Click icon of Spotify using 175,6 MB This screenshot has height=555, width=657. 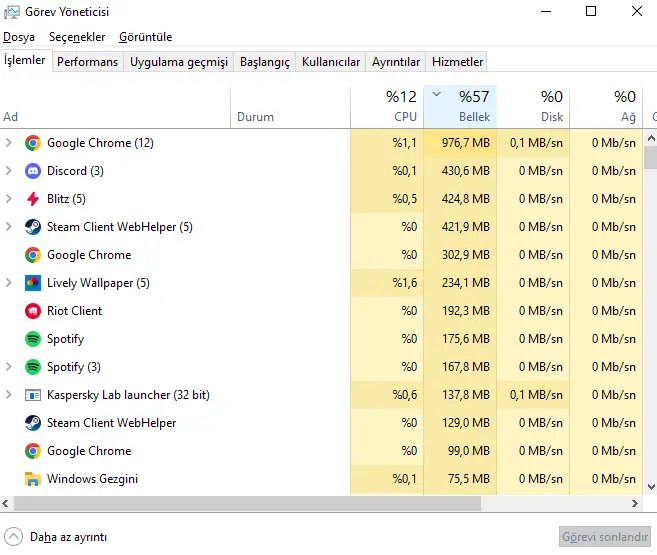33,339
